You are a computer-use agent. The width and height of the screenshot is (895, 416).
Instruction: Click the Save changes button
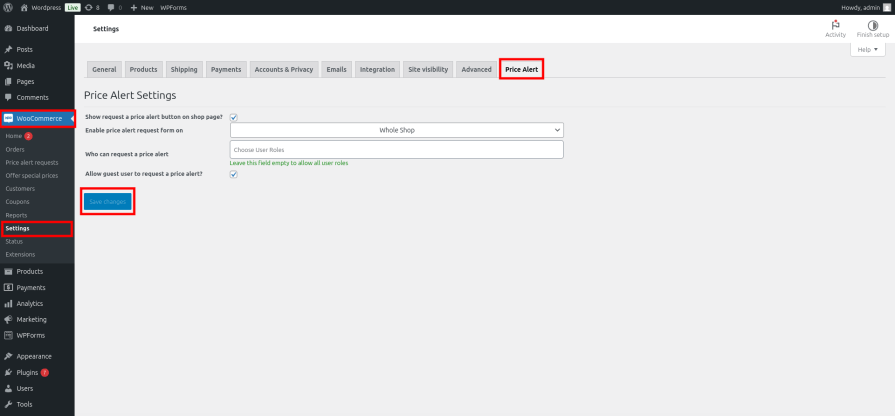[108, 202]
